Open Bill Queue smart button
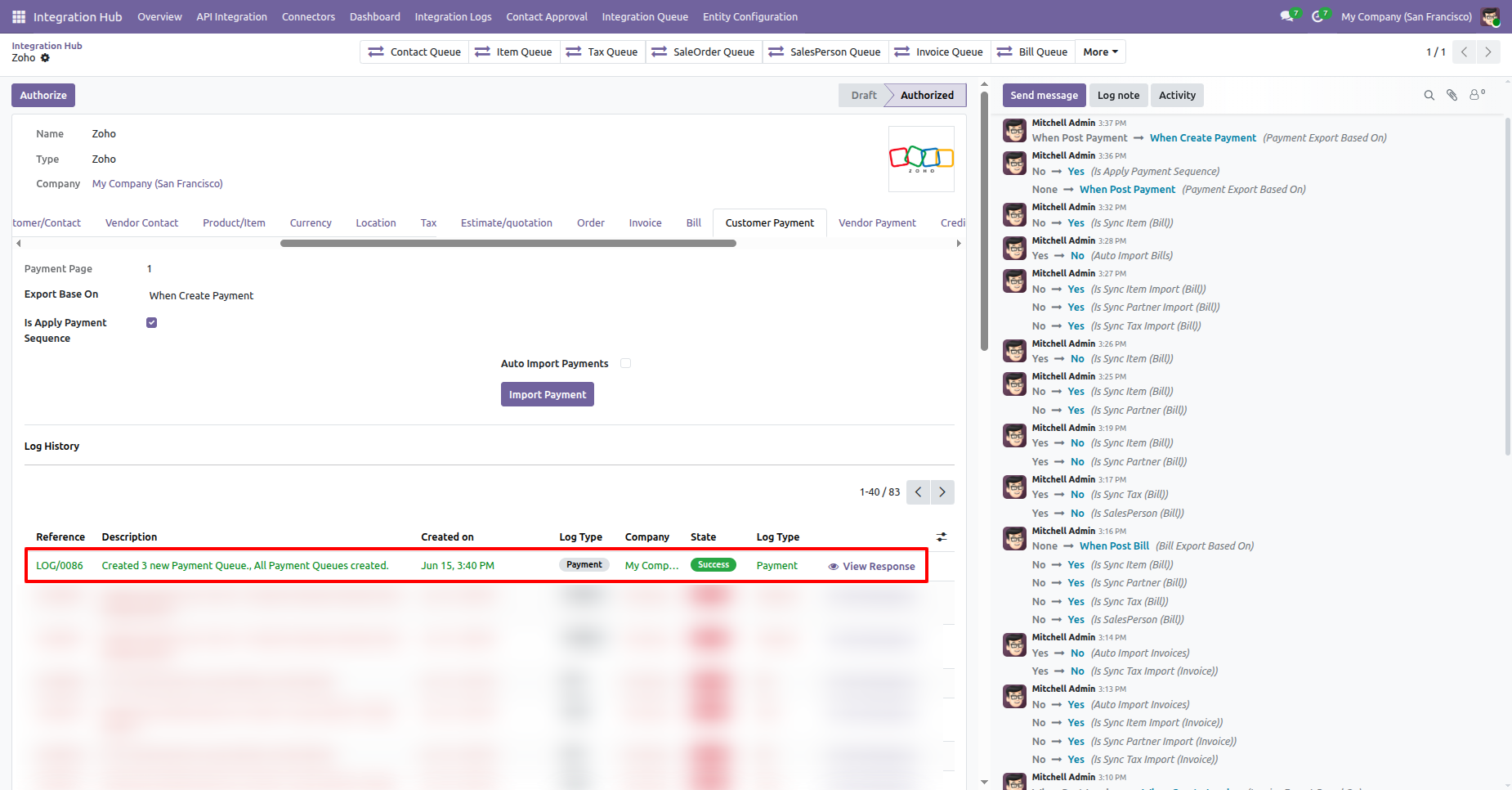The height and width of the screenshot is (790, 1512). [1033, 52]
